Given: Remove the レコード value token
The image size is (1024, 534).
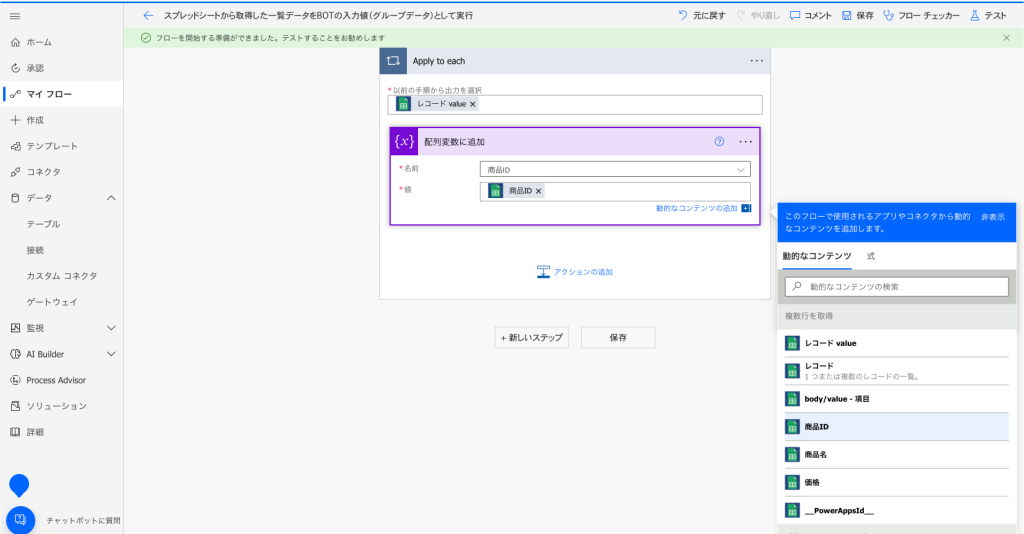Looking at the screenshot, I should (473, 104).
